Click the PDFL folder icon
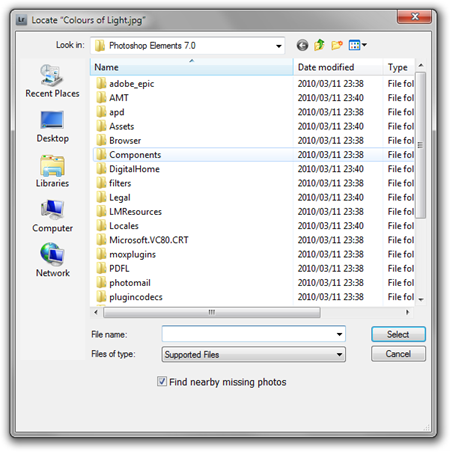The height and width of the screenshot is (452, 450). tap(101, 268)
